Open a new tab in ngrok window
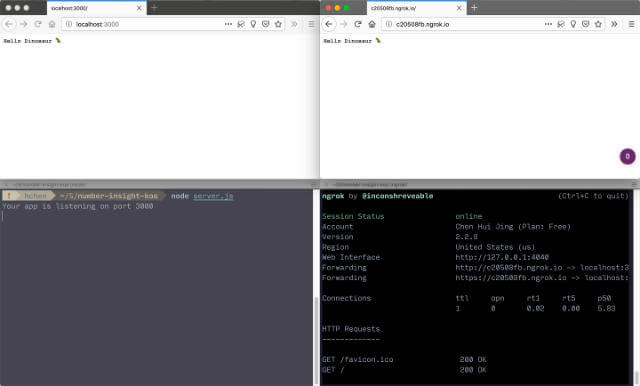The image size is (640, 386). point(474,8)
